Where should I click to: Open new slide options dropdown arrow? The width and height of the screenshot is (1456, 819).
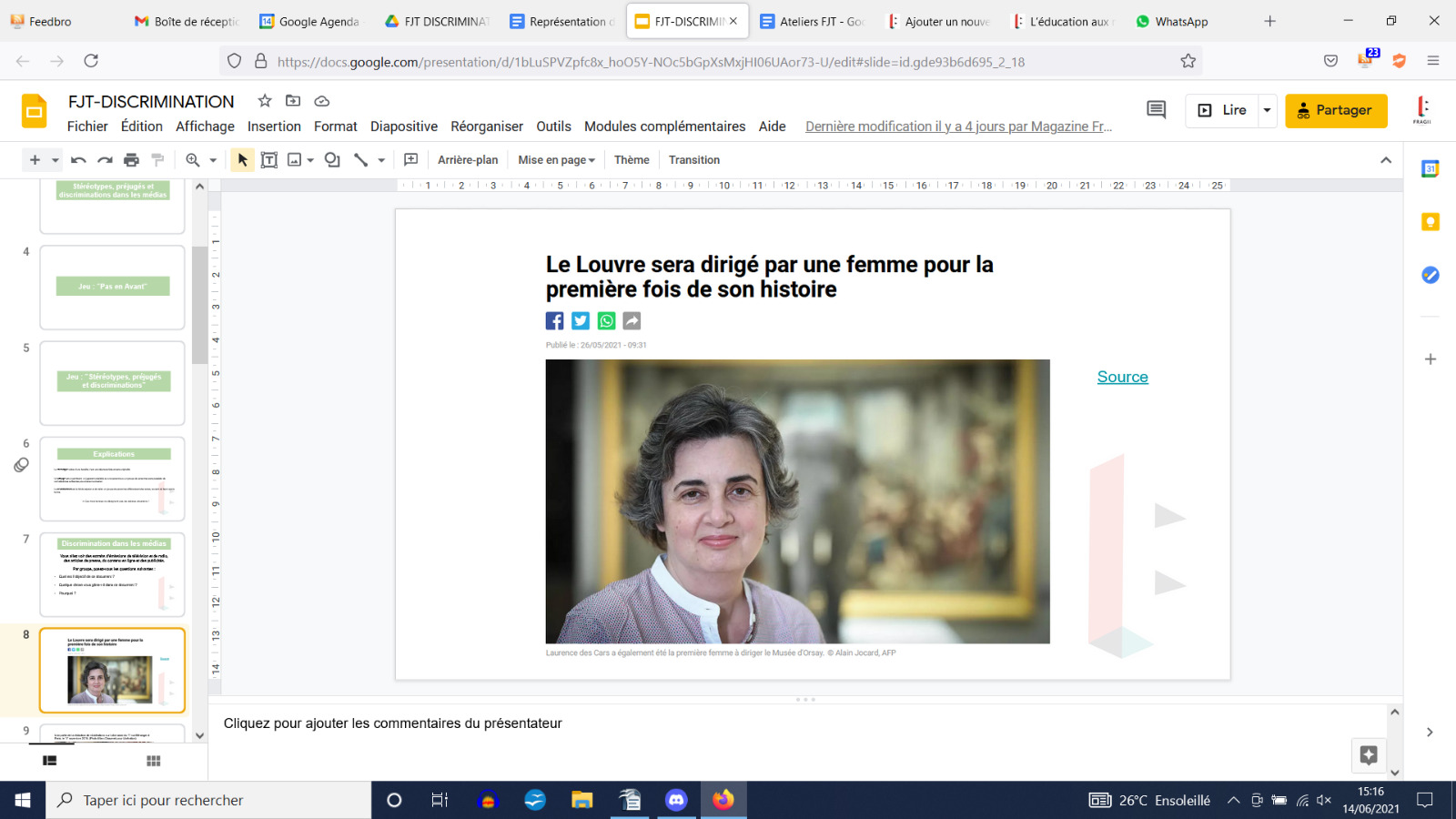coord(56,160)
